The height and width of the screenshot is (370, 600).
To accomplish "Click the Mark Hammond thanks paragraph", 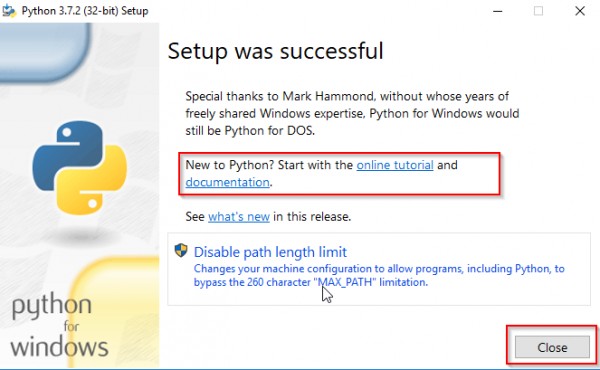I will coord(352,113).
